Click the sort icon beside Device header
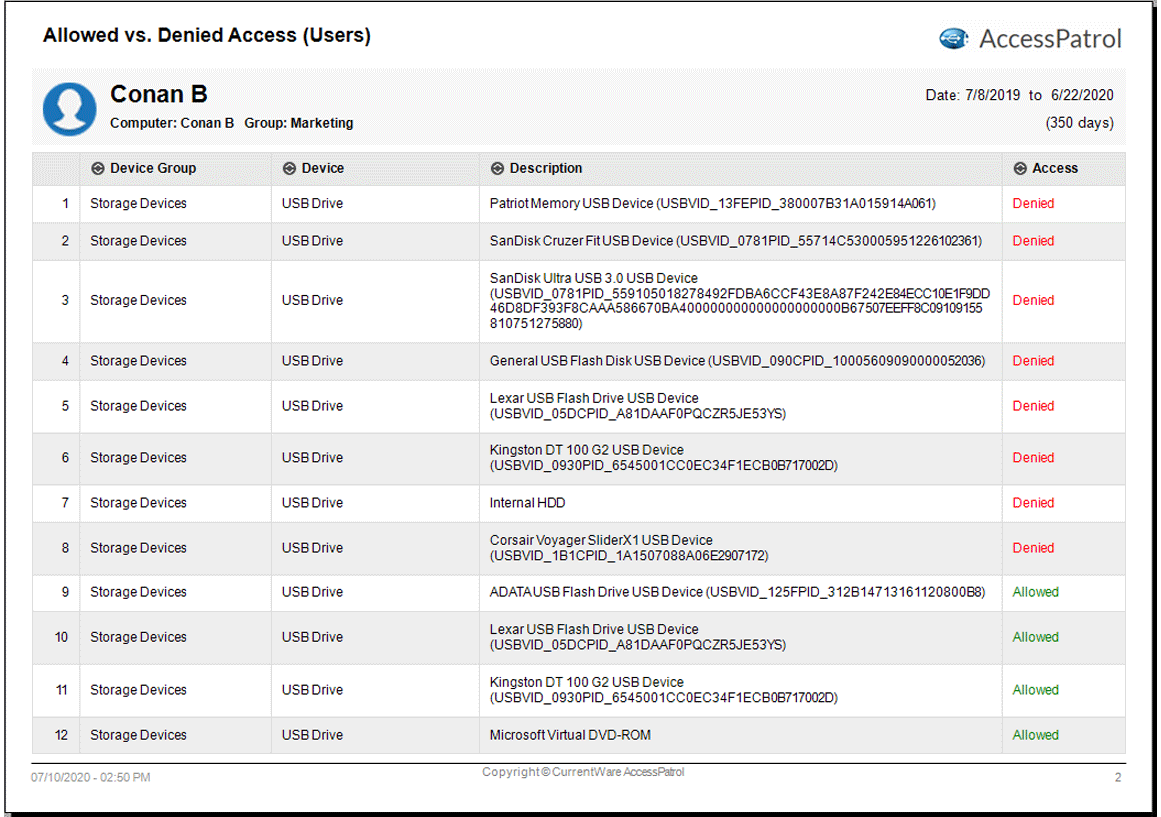1161x817 pixels. click(290, 168)
